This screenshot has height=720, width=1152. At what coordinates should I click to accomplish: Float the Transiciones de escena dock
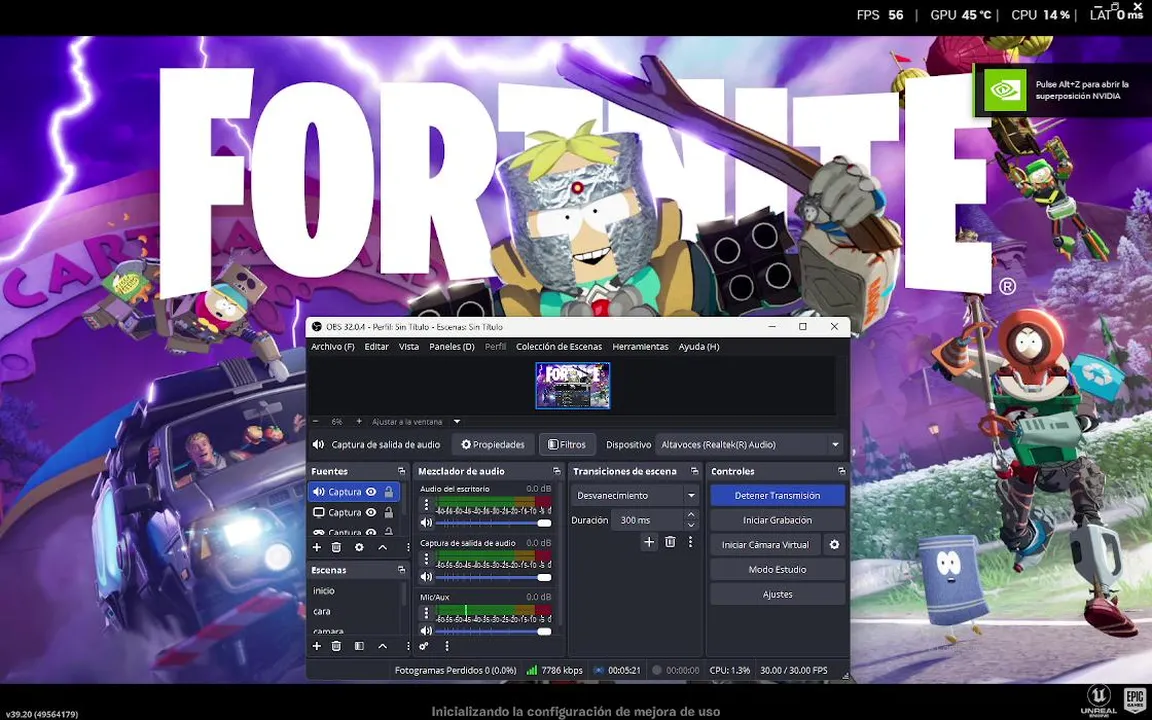point(694,472)
